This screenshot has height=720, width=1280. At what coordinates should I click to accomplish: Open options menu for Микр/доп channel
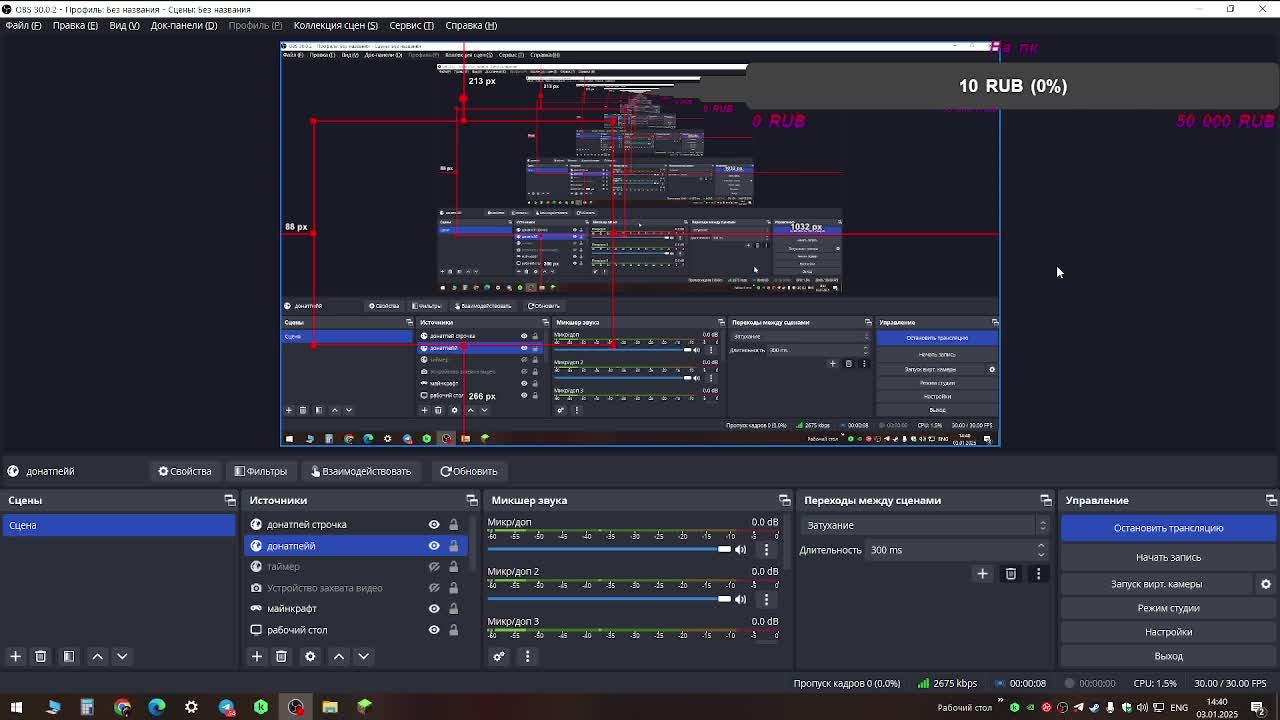(x=766, y=549)
